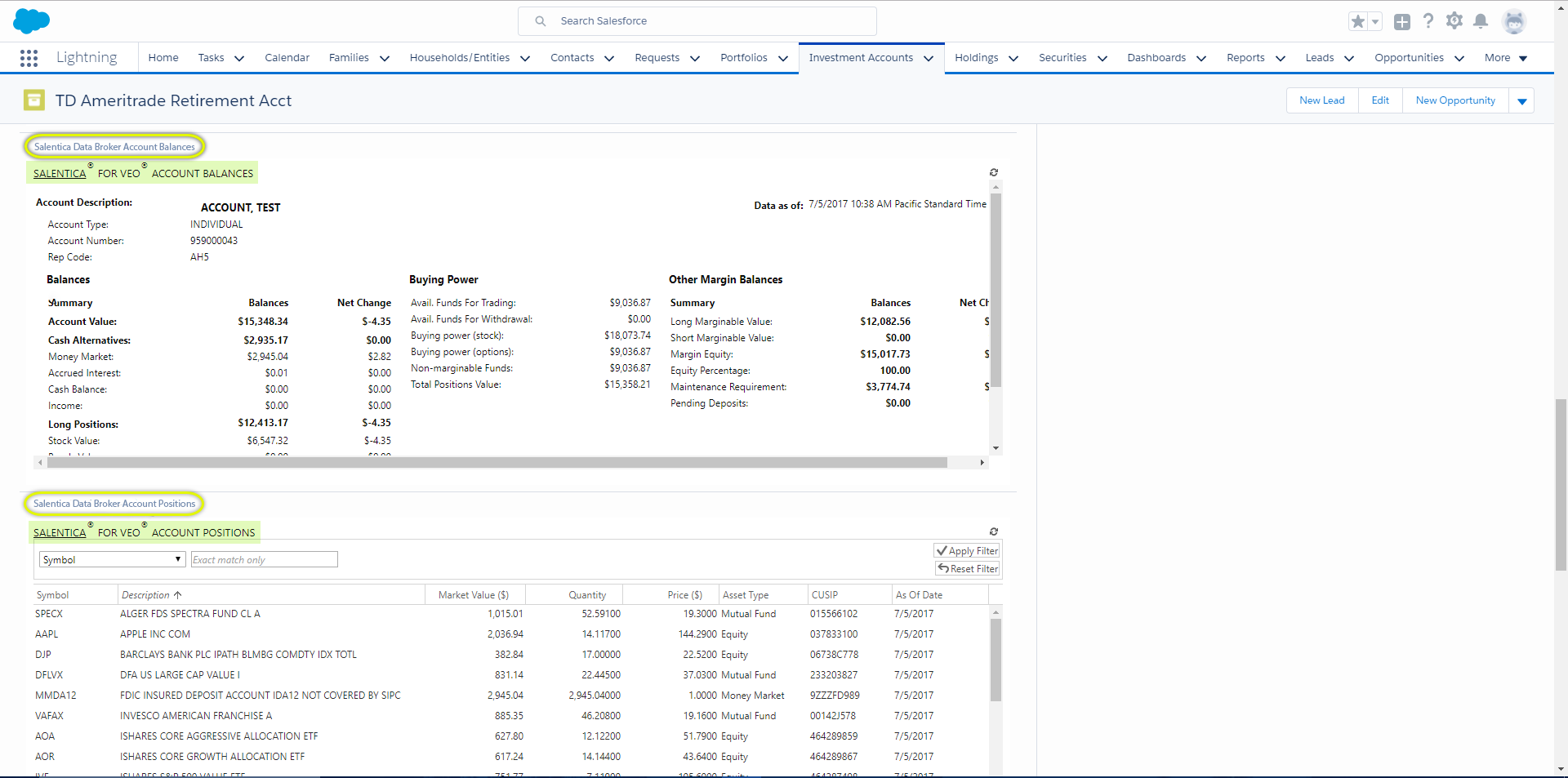The width and height of the screenshot is (1568, 778).
Task: Sort by As Of Date column header
Action: pos(919,595)
